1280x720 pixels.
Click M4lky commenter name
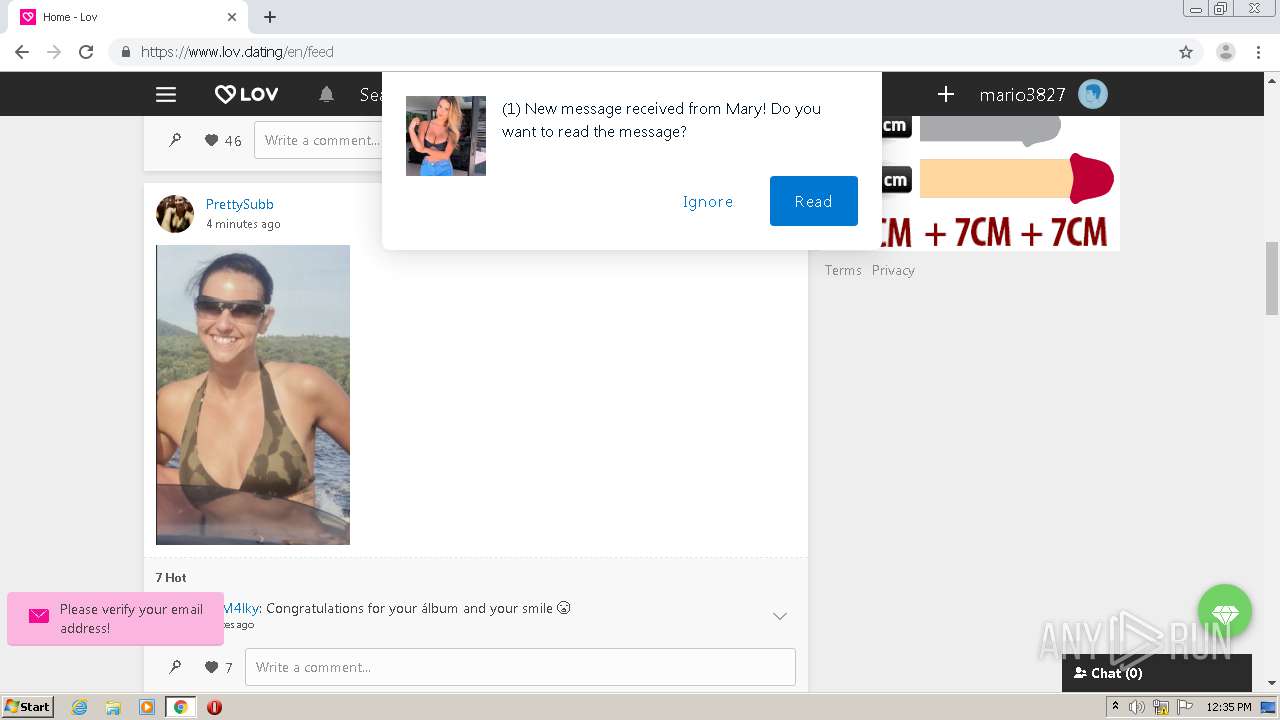pyautogui.click(x=241, y=608)
